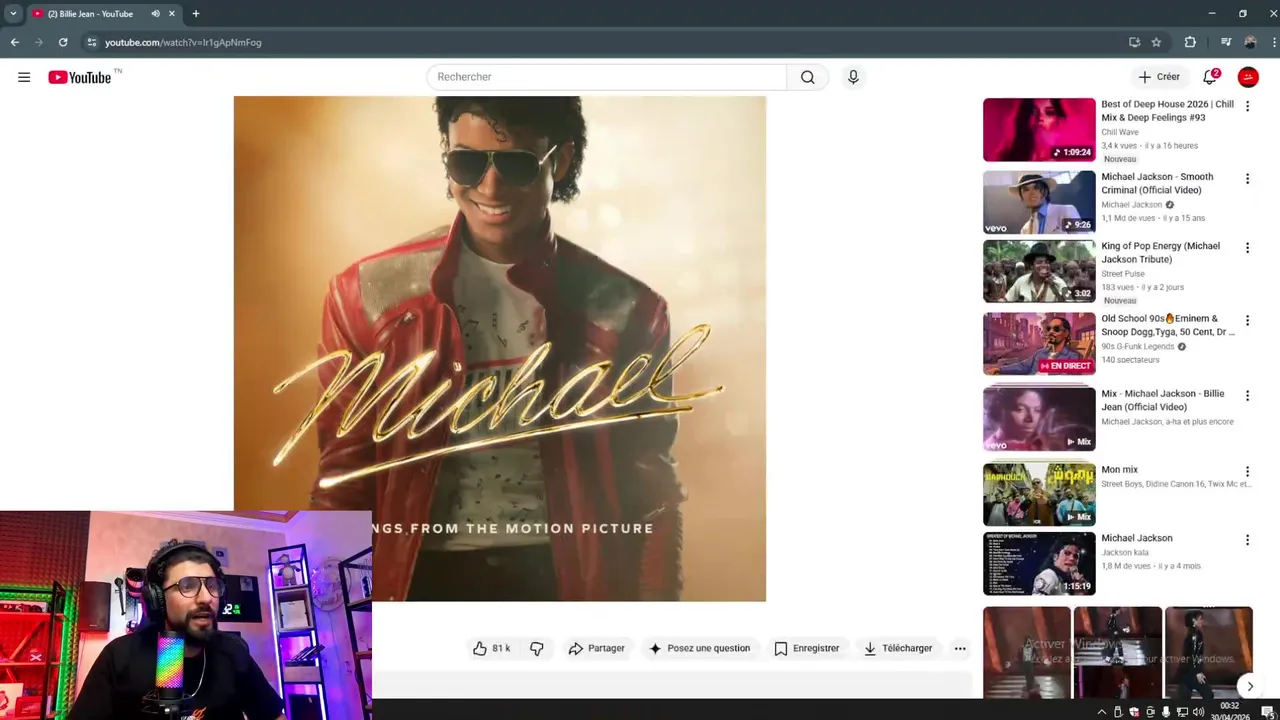
Task: Open the browser extensions puzzle icon
Action: [x=1190, y=42]
